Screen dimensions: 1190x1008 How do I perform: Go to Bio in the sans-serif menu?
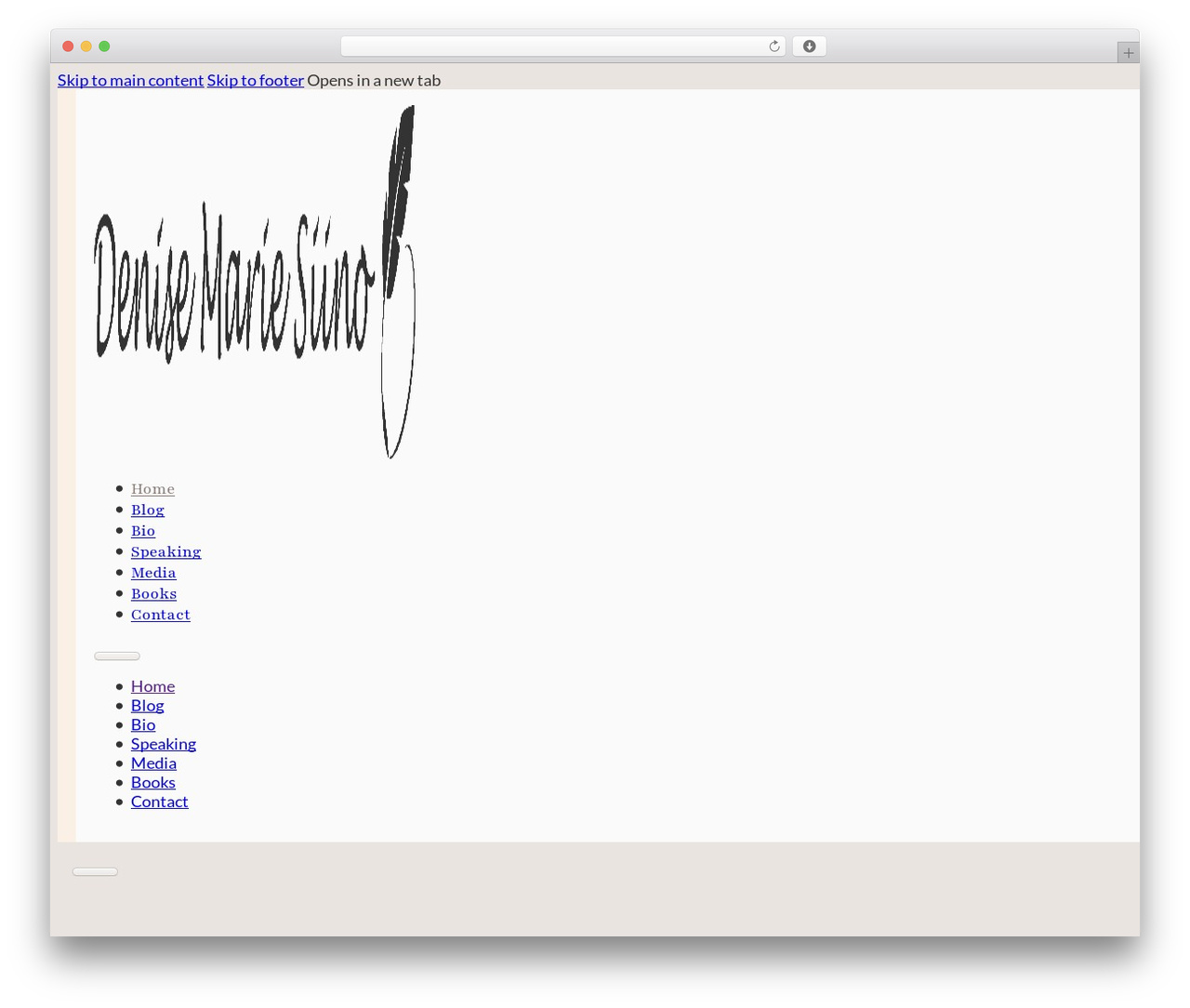(x=143, y=725)
